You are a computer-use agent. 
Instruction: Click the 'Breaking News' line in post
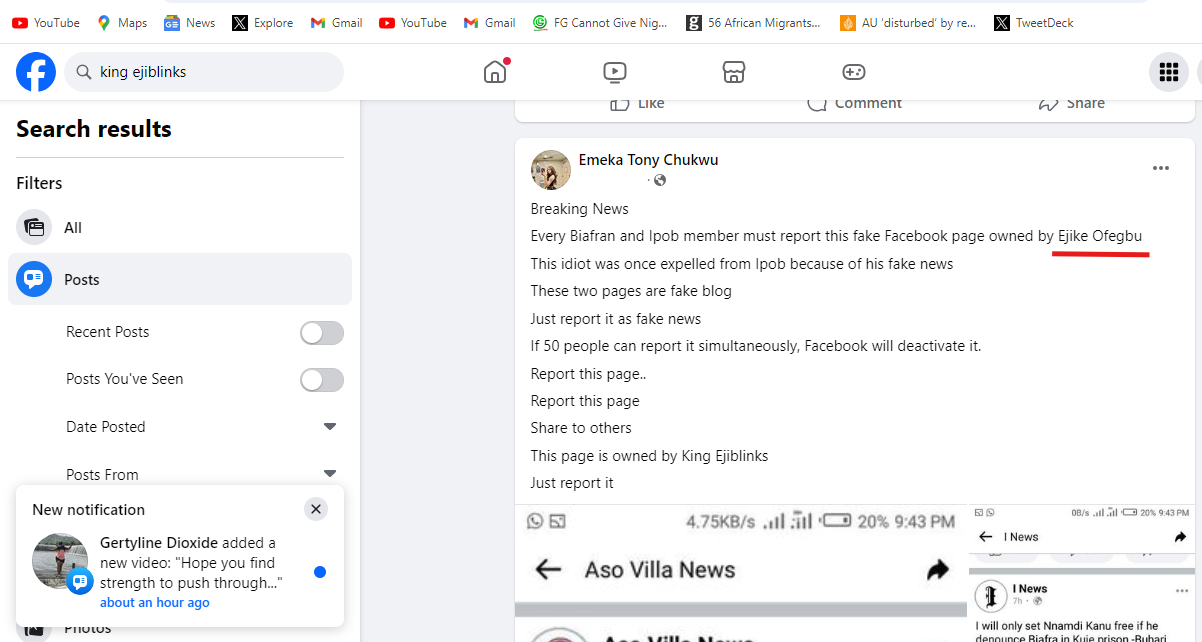[x=580, y=209]
